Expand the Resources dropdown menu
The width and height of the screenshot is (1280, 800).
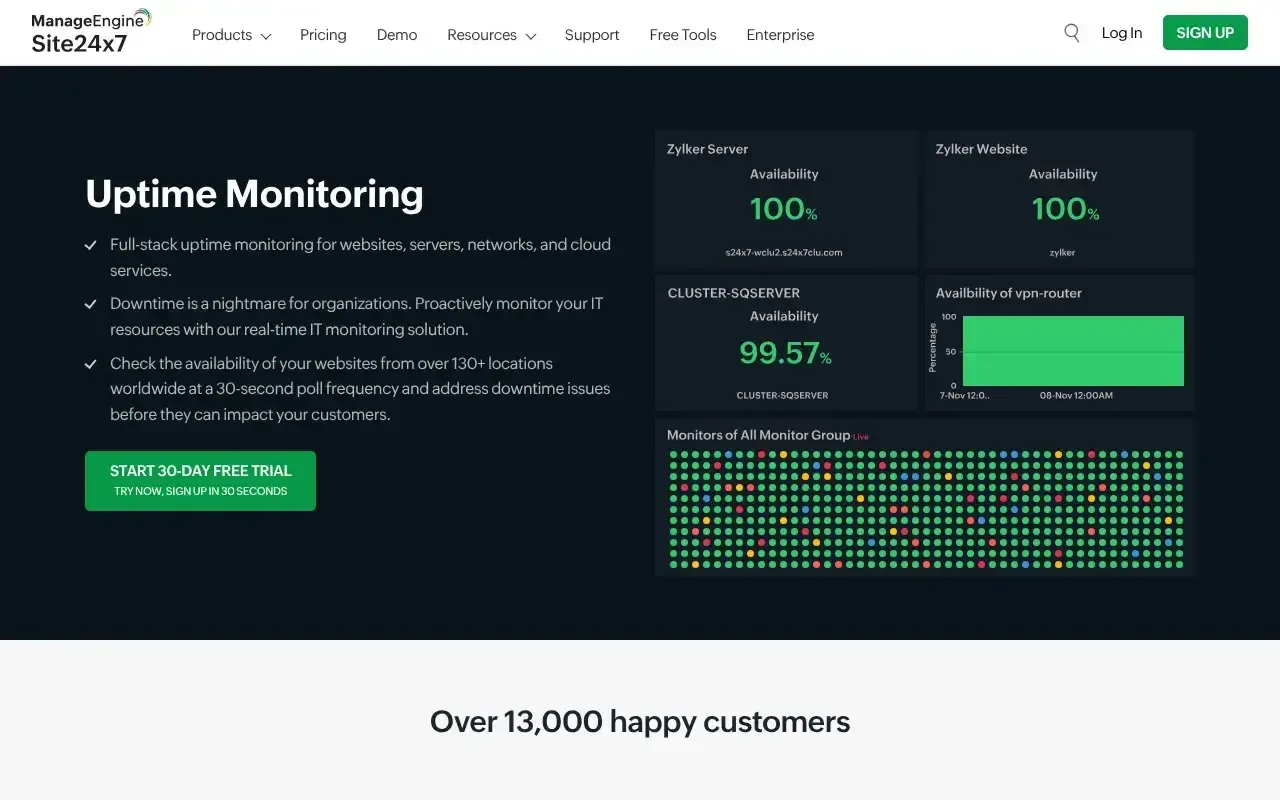coord(491,35)
